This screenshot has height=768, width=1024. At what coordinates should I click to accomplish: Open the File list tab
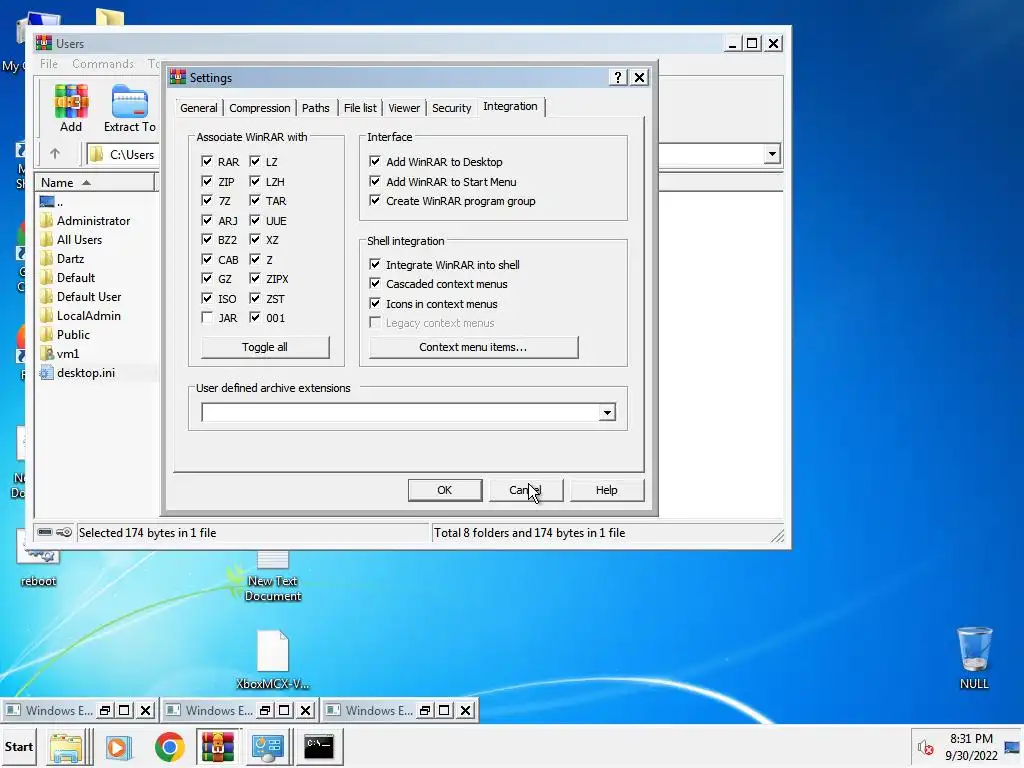tap(360, 108)
